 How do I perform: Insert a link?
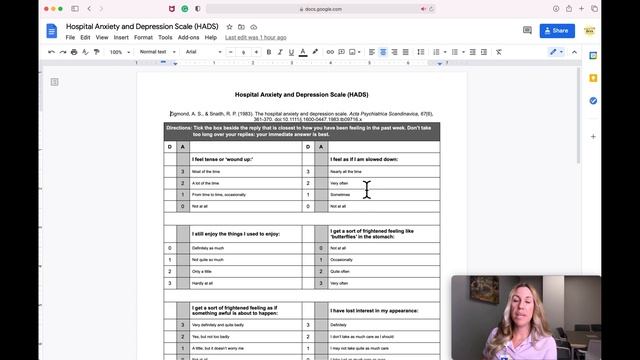330,52
